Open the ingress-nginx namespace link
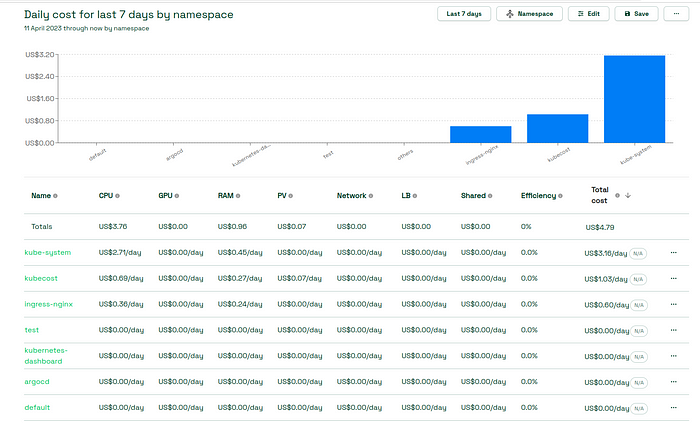 pos(49,304)
